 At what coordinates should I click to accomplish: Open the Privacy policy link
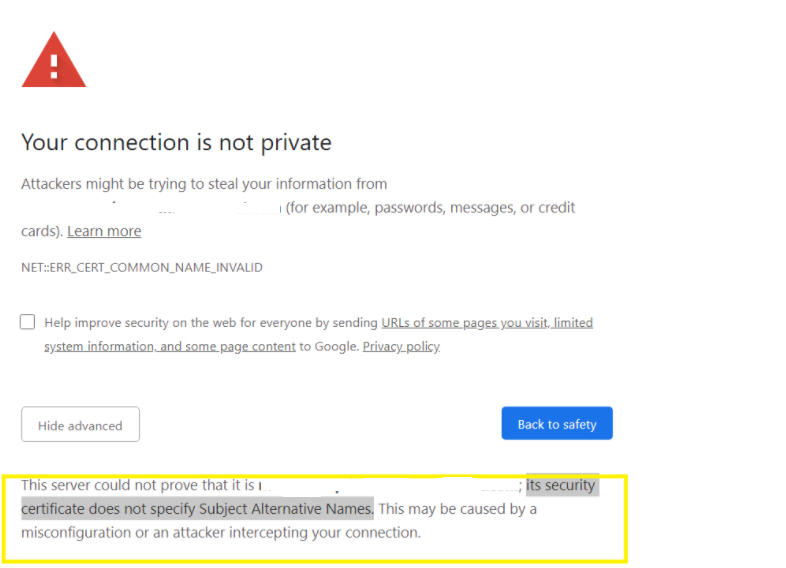[x=401, y=346]
